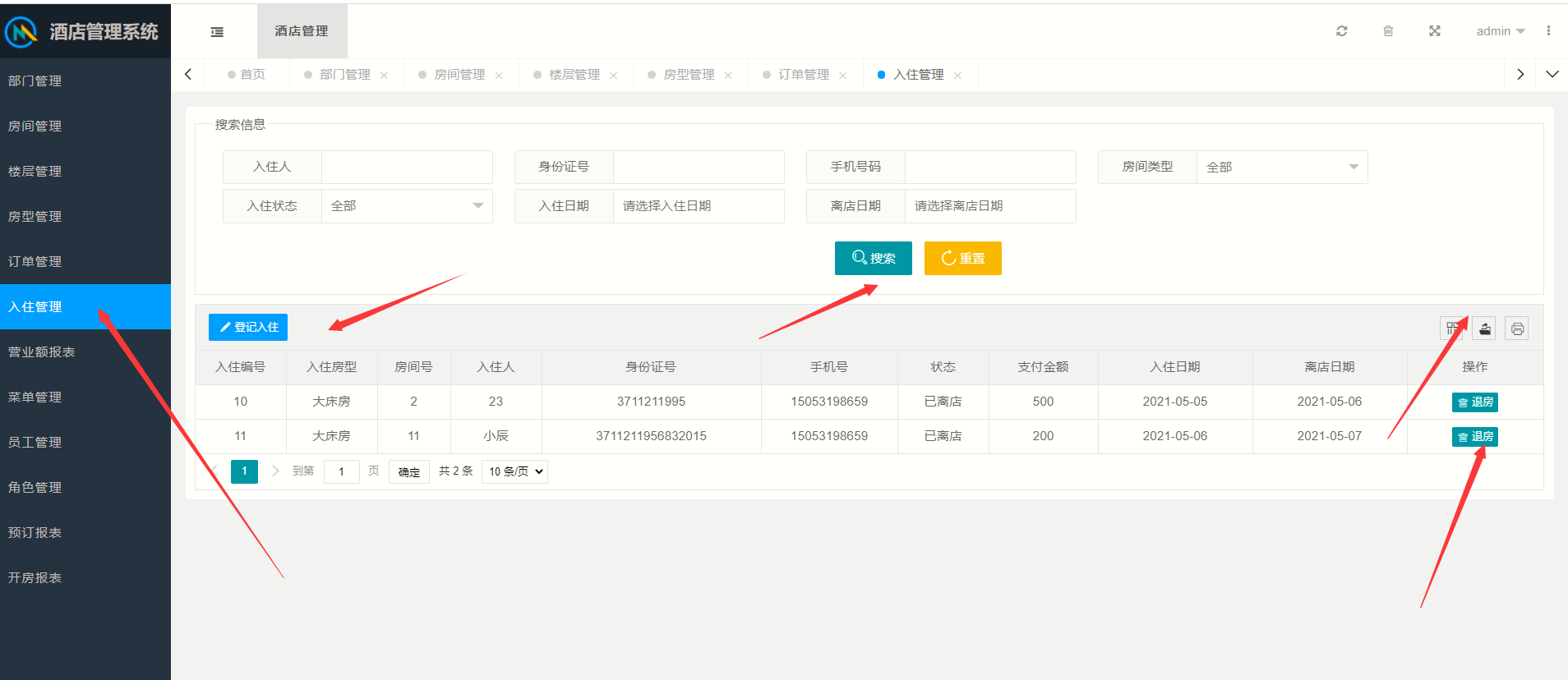Switch to the 楼层管理 tab
The image size is (1568, 680).
click(x=574, y=75)
